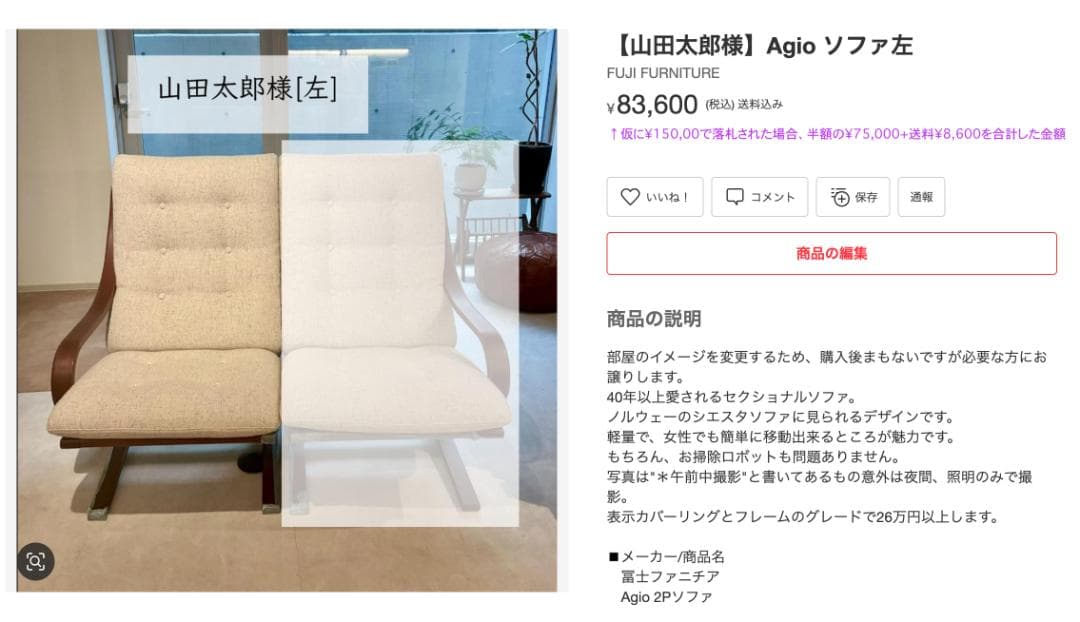The width and height of the screenshot is (1080, 622).
Task: Open comments via speech bubble icon
Action: [735, 197]
